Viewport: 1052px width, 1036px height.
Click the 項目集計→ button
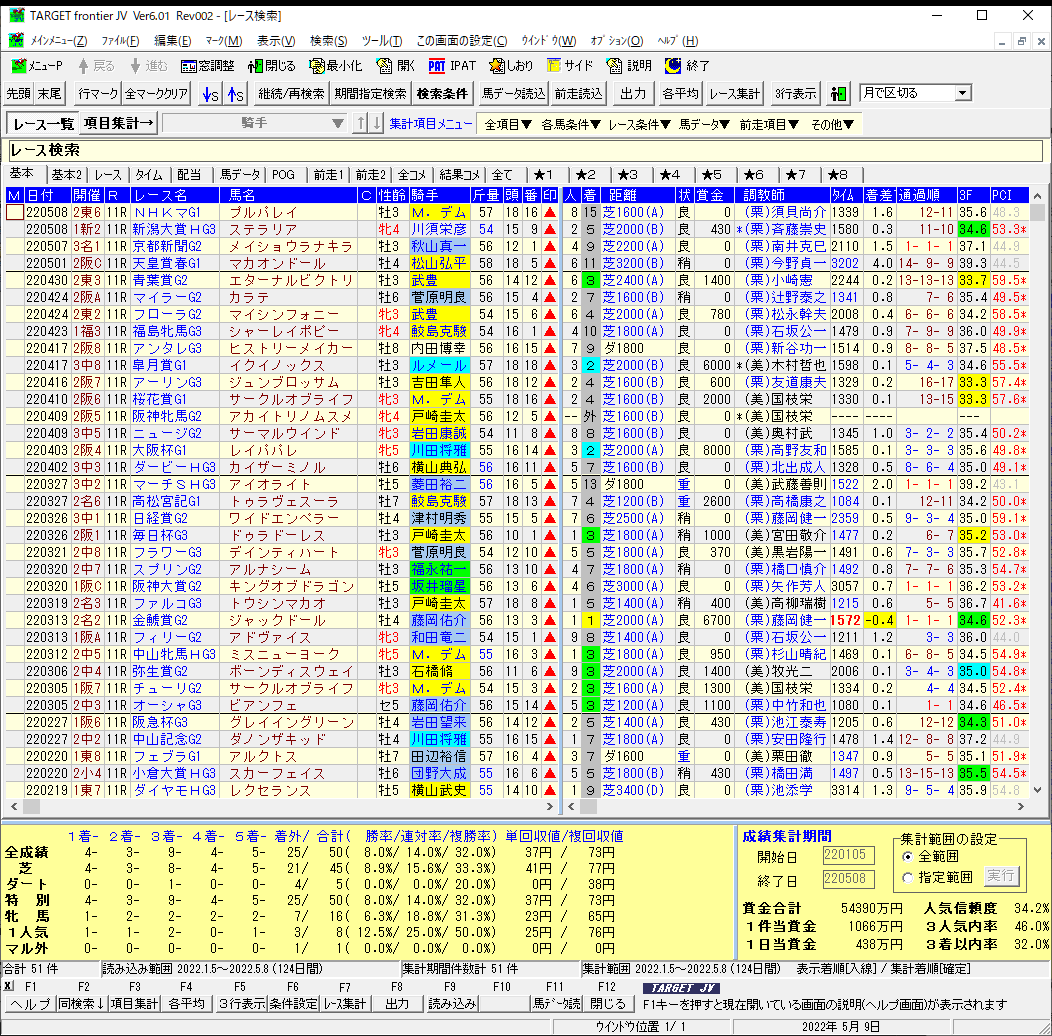pos(119,123)
